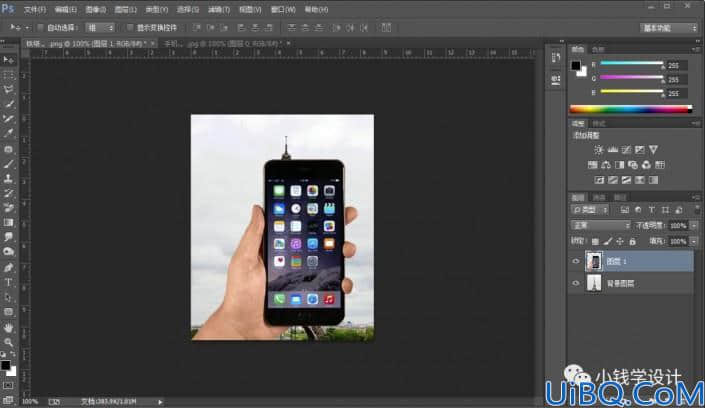Image resolution: width=705 pixels, height=408 pixels.
Task: Add a Curves adjustment
Action: click(x=626, y=150)
